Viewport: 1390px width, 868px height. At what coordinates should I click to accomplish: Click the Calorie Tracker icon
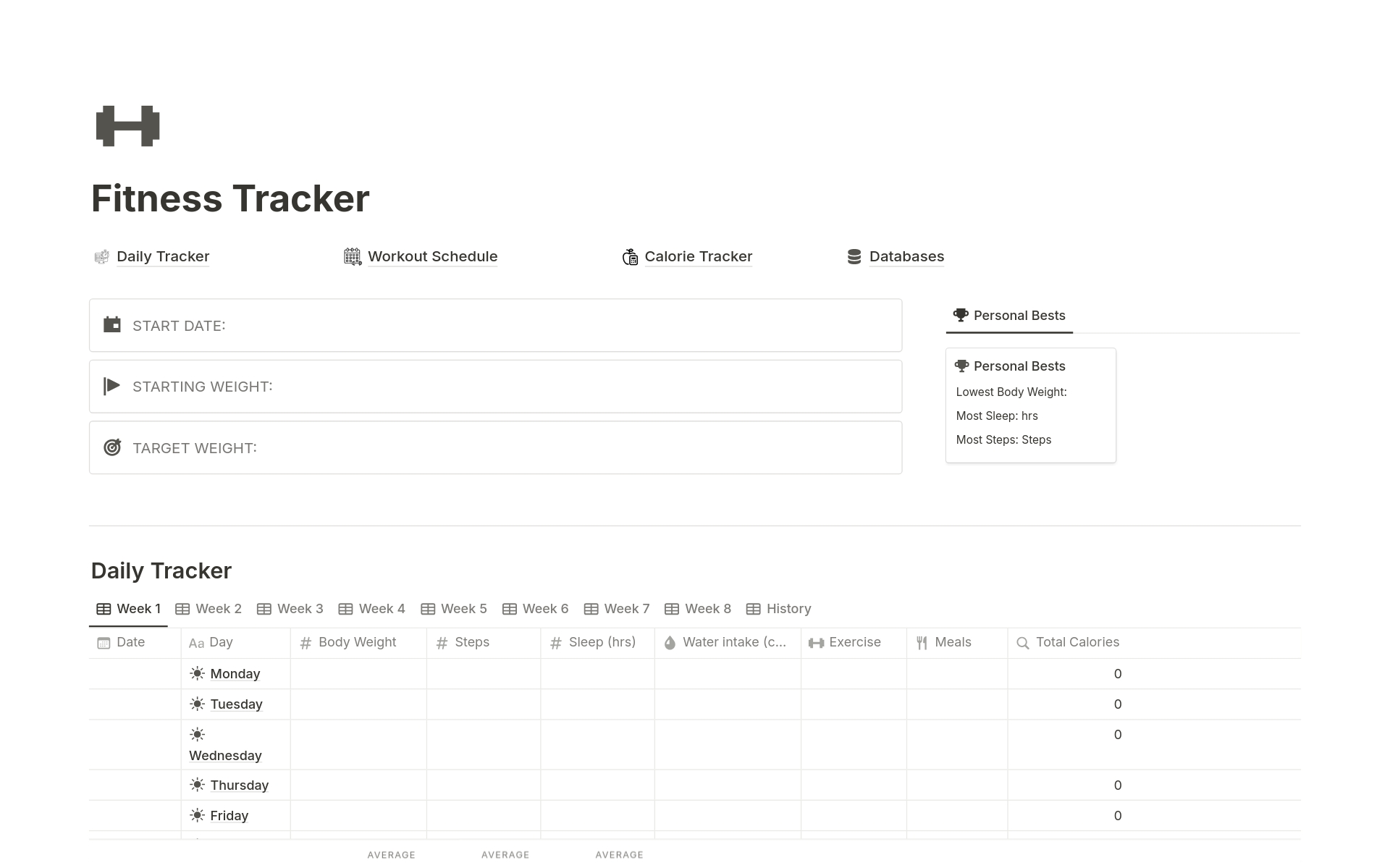pos(628,255)
